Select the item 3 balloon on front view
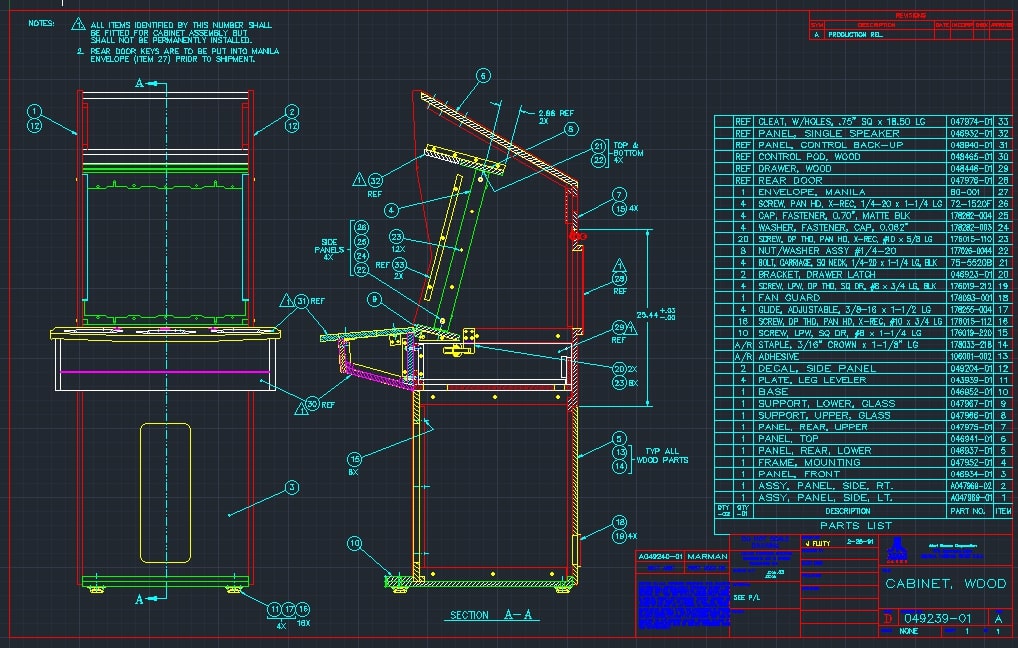Screen dimensions: 1018x648 [291, 487]
